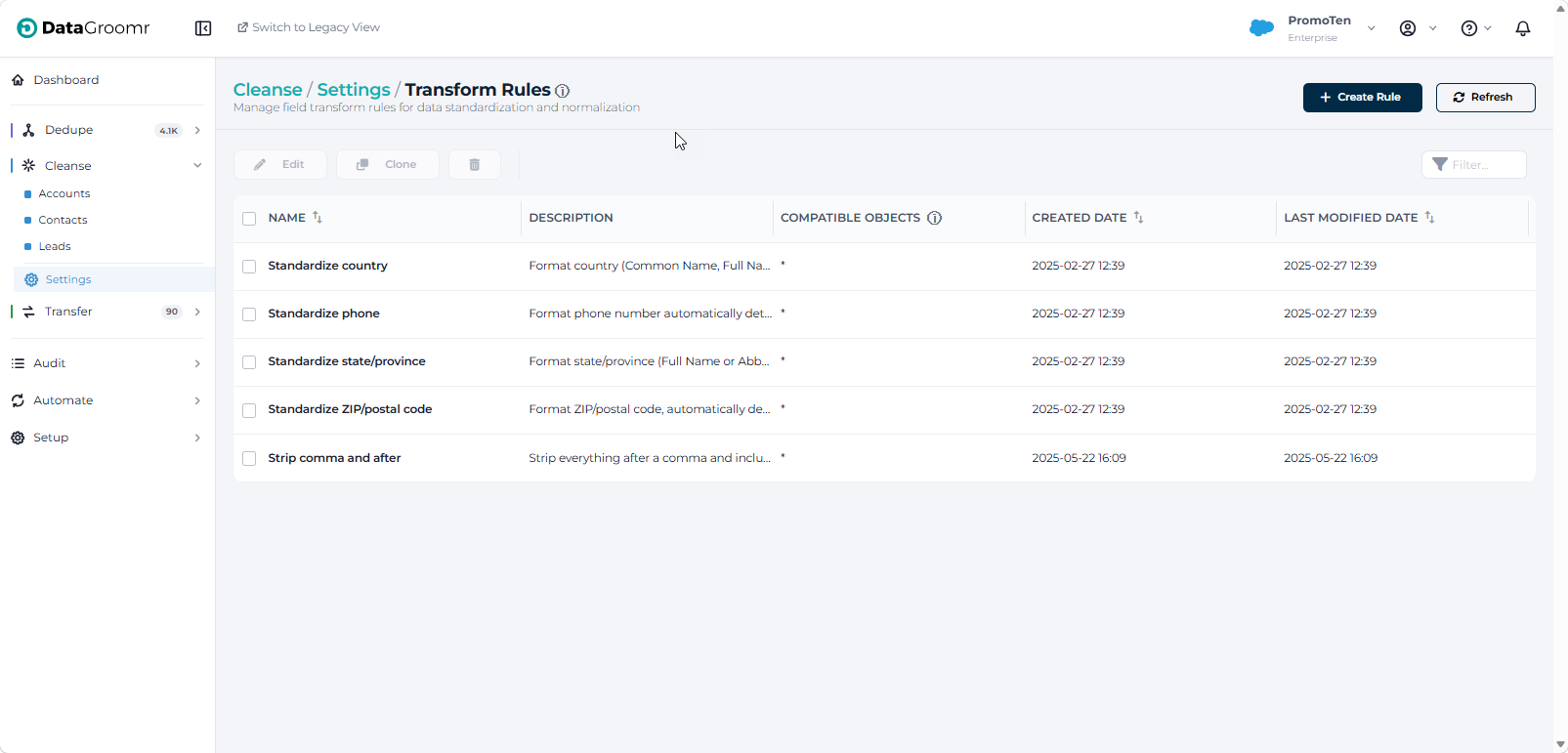Viewport: 1568px width, 753px height.
Task: Click the Standardize ZIP/postal code description
Action: coord(650,409)
